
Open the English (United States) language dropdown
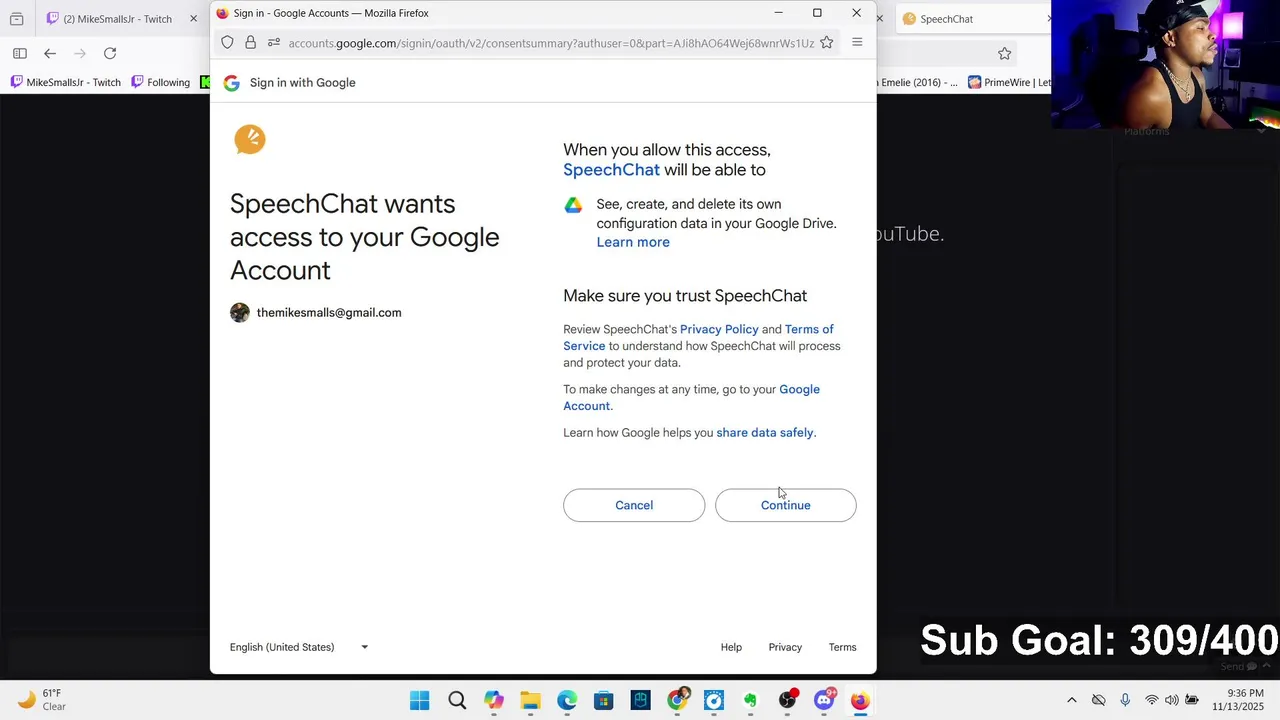pos(299,647)
